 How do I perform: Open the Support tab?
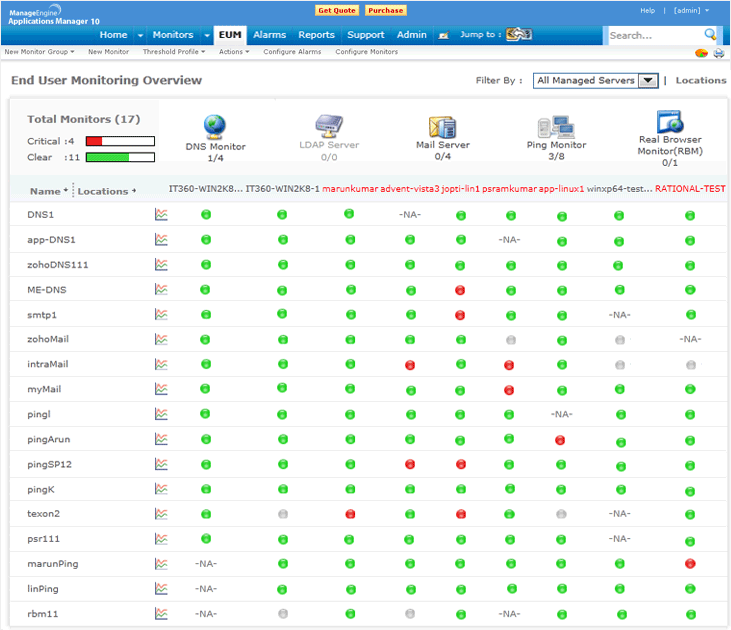pyautogui.click(x=366, y=35)
